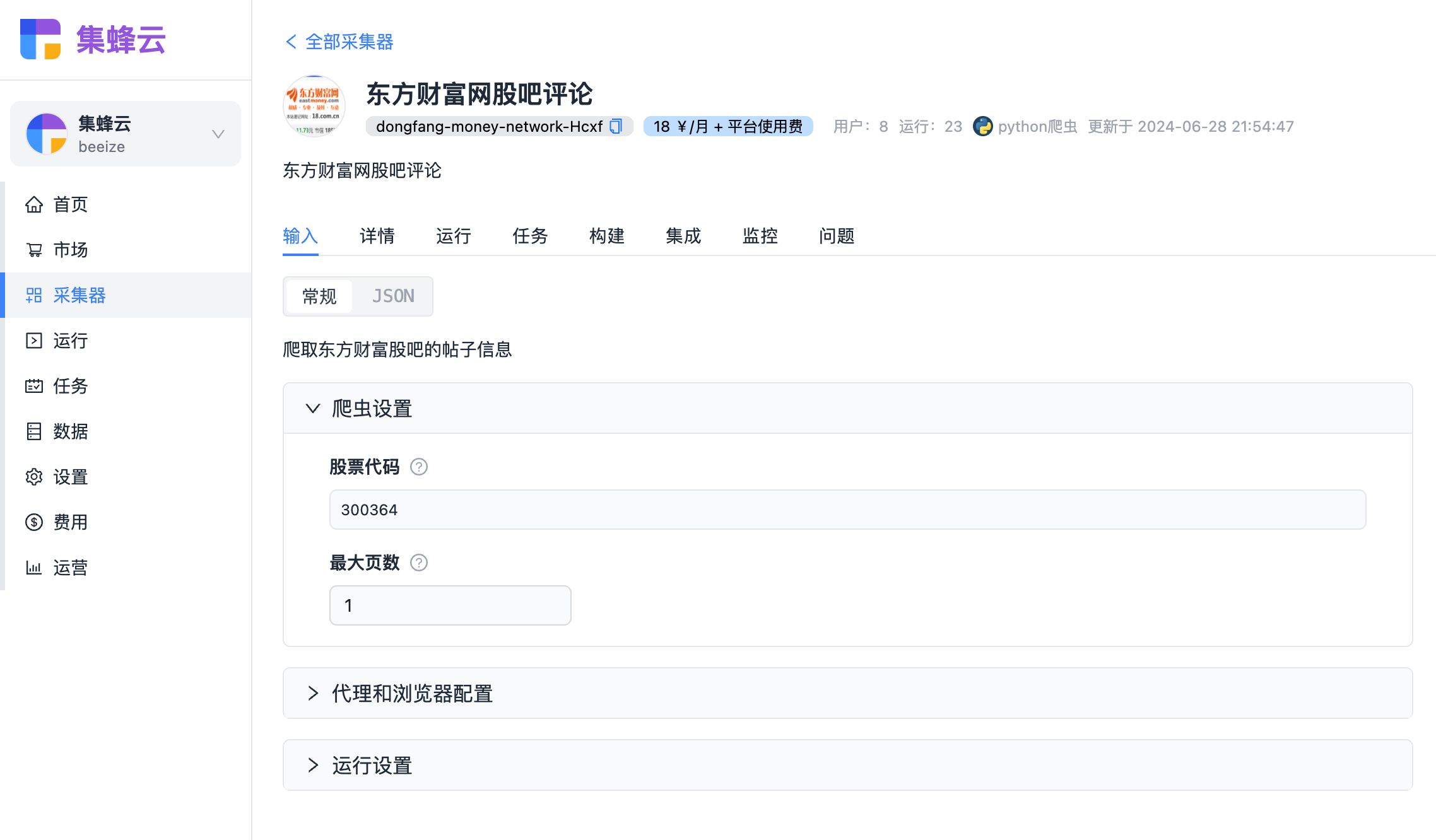Image resolution: width=1436 pixels, height=840 pixels.
Task: Click the 股票代码 input field
Action: pos(847,510)
